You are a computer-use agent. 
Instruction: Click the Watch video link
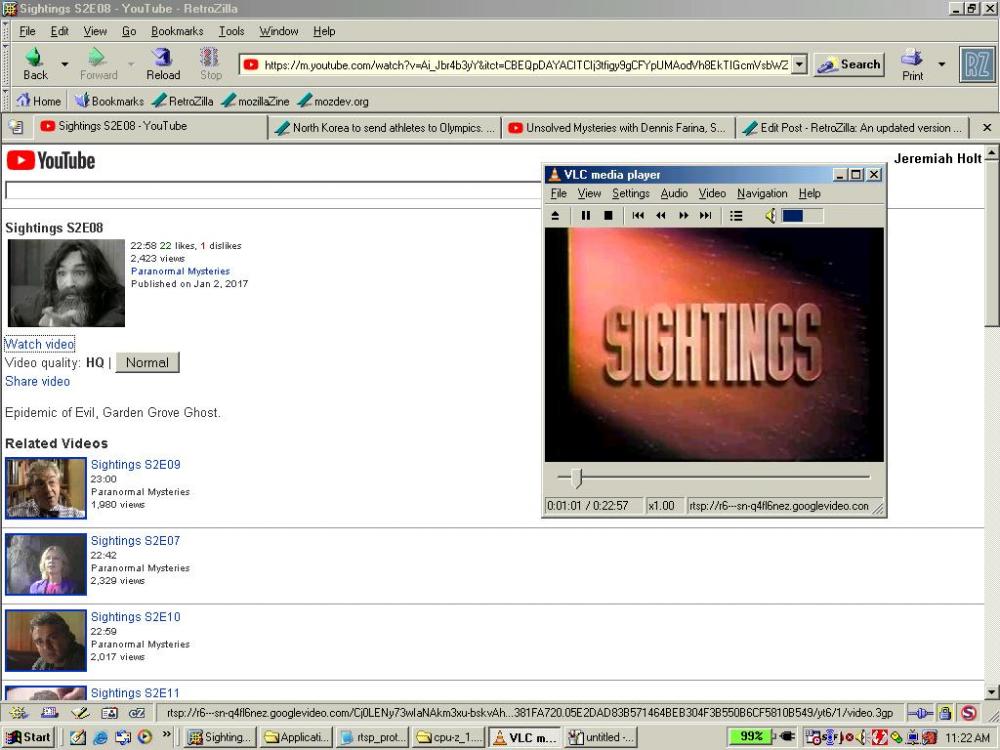pyautogui.click(x=40, y=344)
